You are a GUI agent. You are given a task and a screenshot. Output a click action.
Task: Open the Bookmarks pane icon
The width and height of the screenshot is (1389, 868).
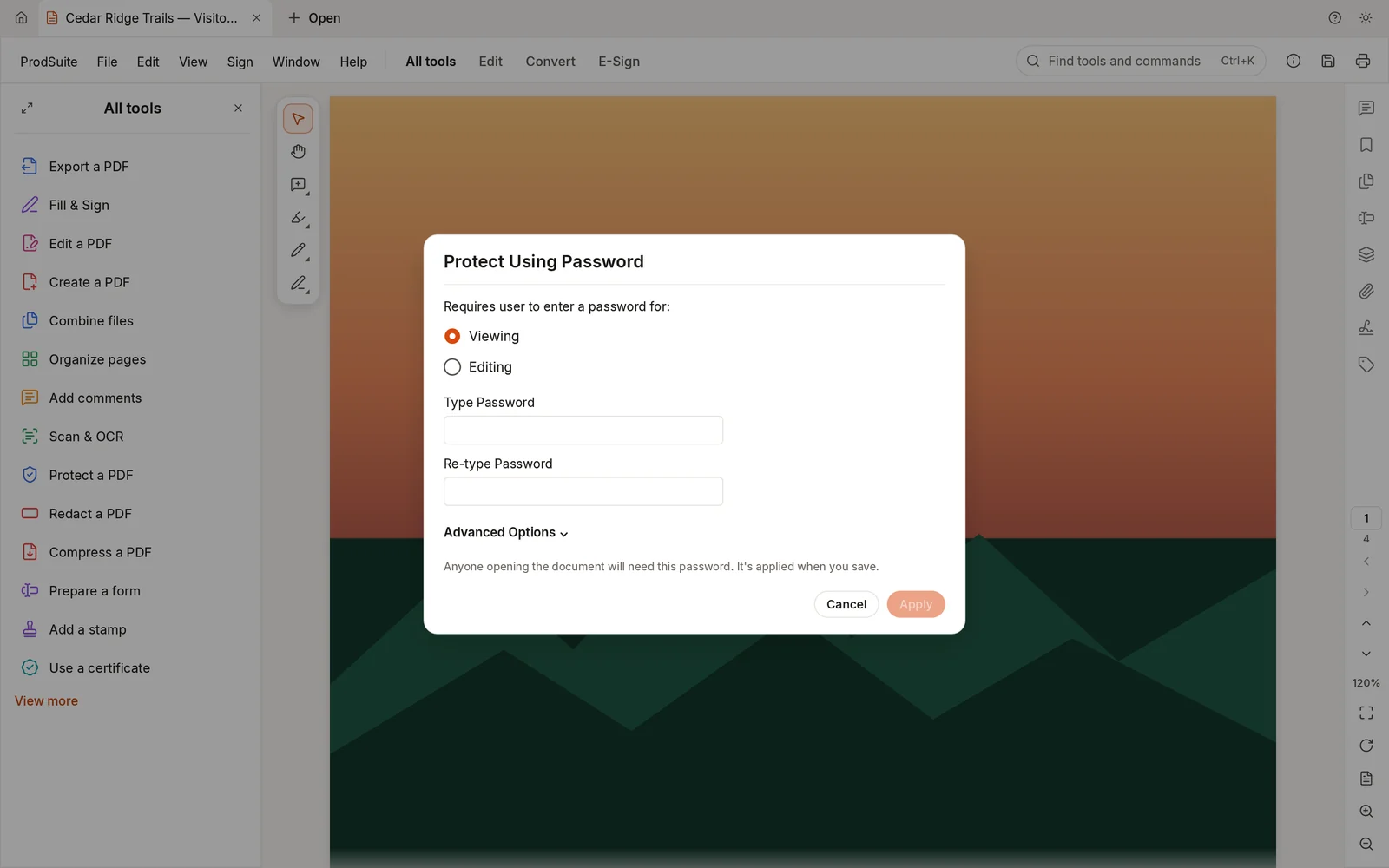(1366, 145)
